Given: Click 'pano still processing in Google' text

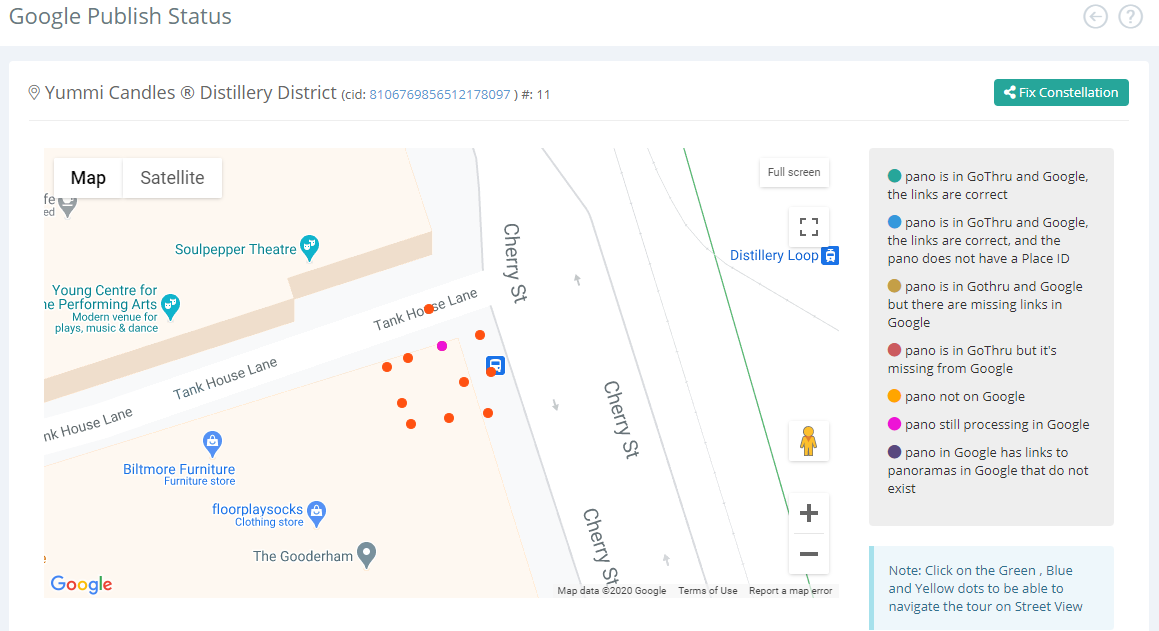Looking at the screenshot, I should pos(997,425).
